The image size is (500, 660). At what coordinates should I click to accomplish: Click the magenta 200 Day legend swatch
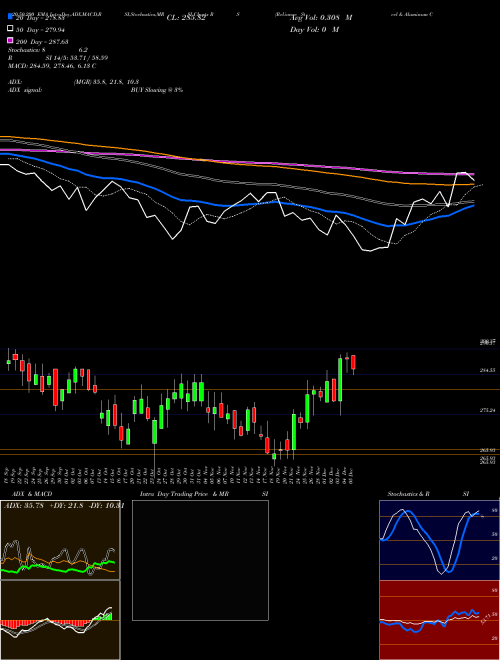pyautogui.click(x=10, y=41)
